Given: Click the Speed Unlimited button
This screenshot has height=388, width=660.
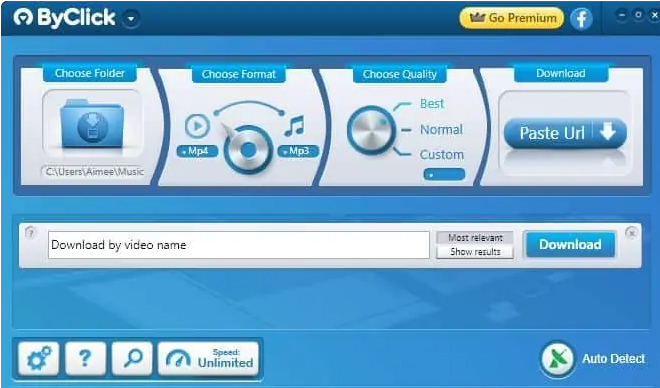Looking at the screenshot, I should pos(208,359).
